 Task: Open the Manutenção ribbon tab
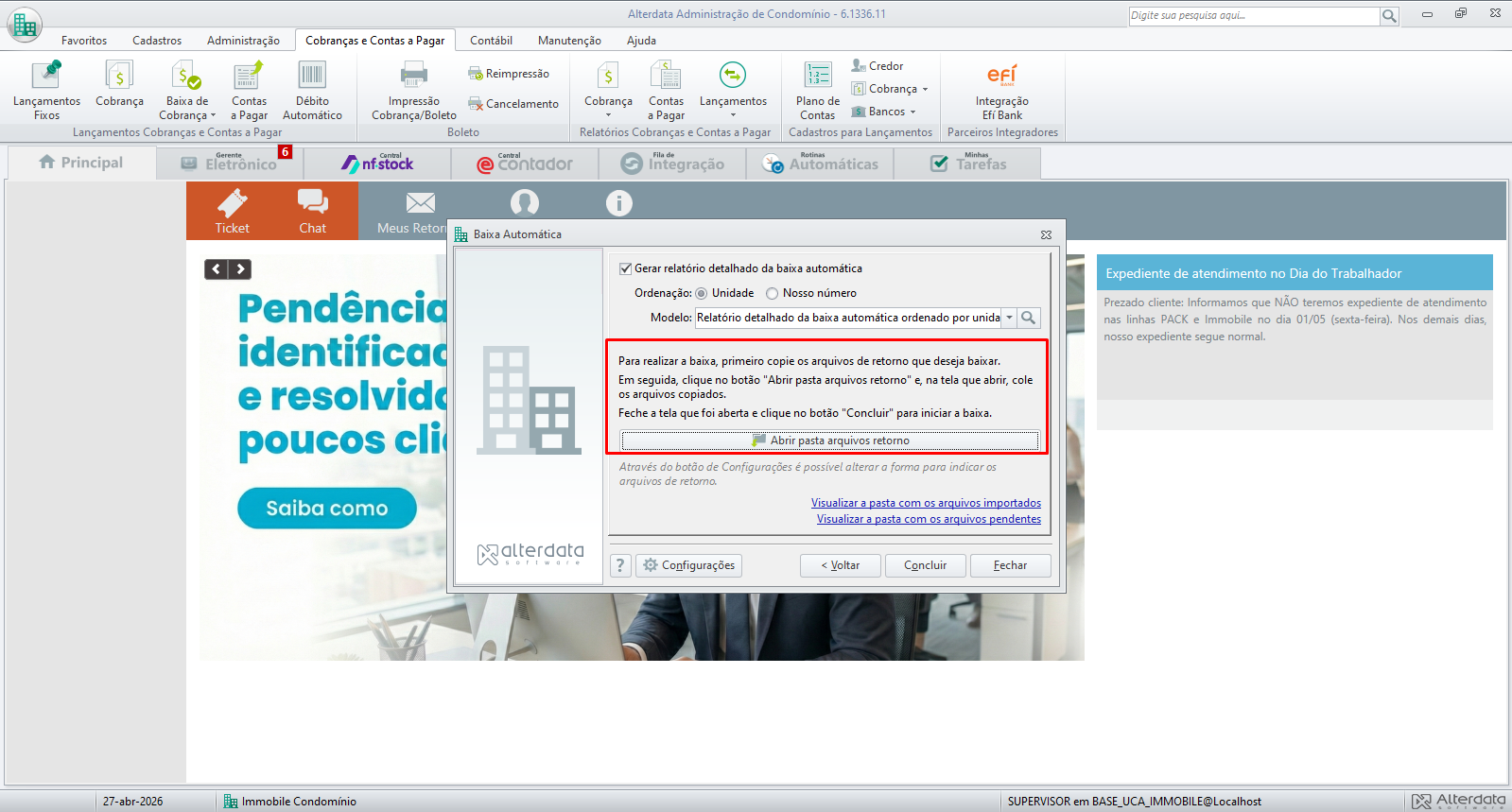coord(569,41)
